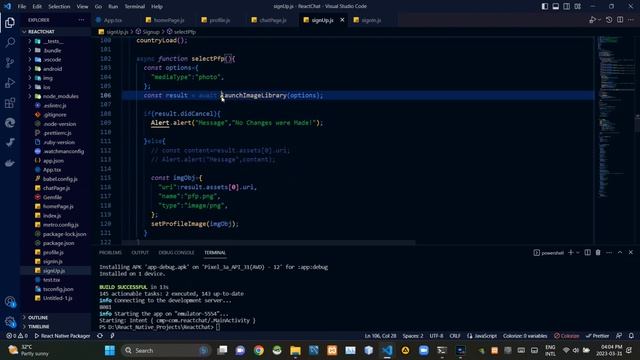Open the Extensions view
The height and width of the screenshot is (360, 640).
10,103
